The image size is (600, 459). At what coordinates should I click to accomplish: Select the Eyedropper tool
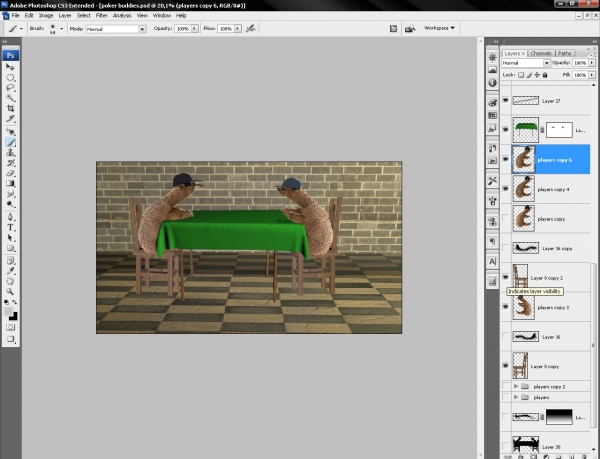(x=10, y=271)
